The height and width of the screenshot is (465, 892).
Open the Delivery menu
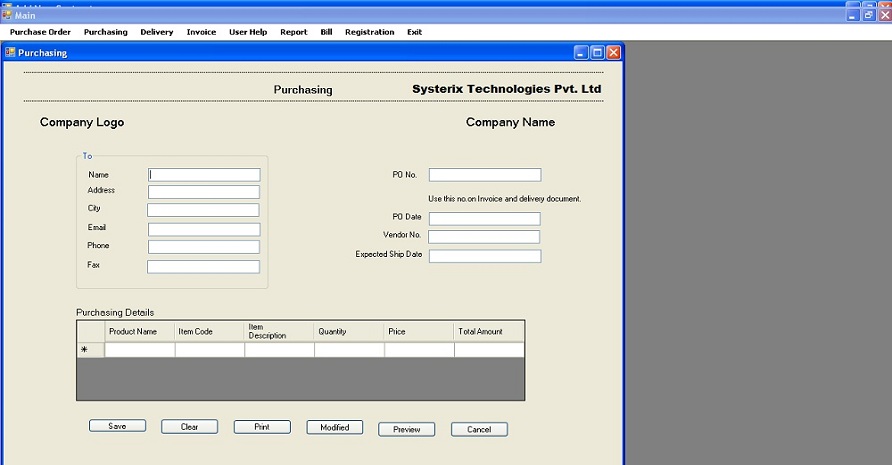click(156, 32)
